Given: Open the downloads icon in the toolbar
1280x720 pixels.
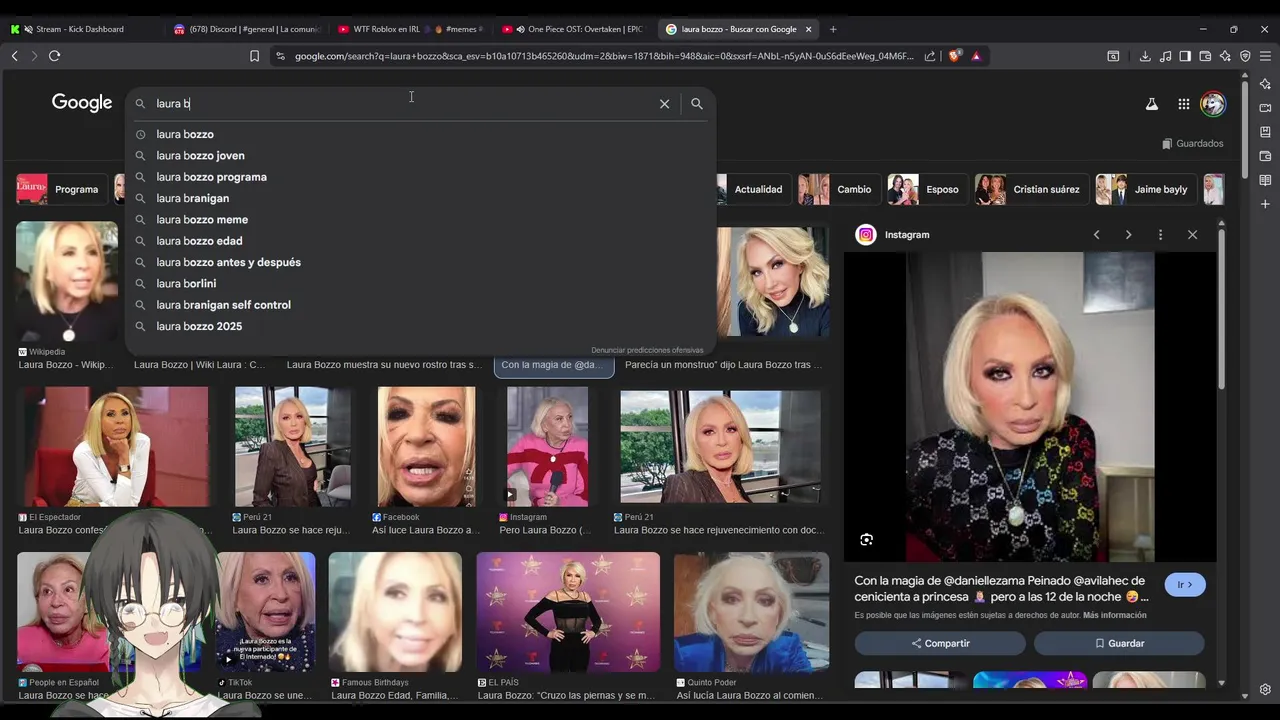Looking at the screenshot, I should (x=1145, y=56).
